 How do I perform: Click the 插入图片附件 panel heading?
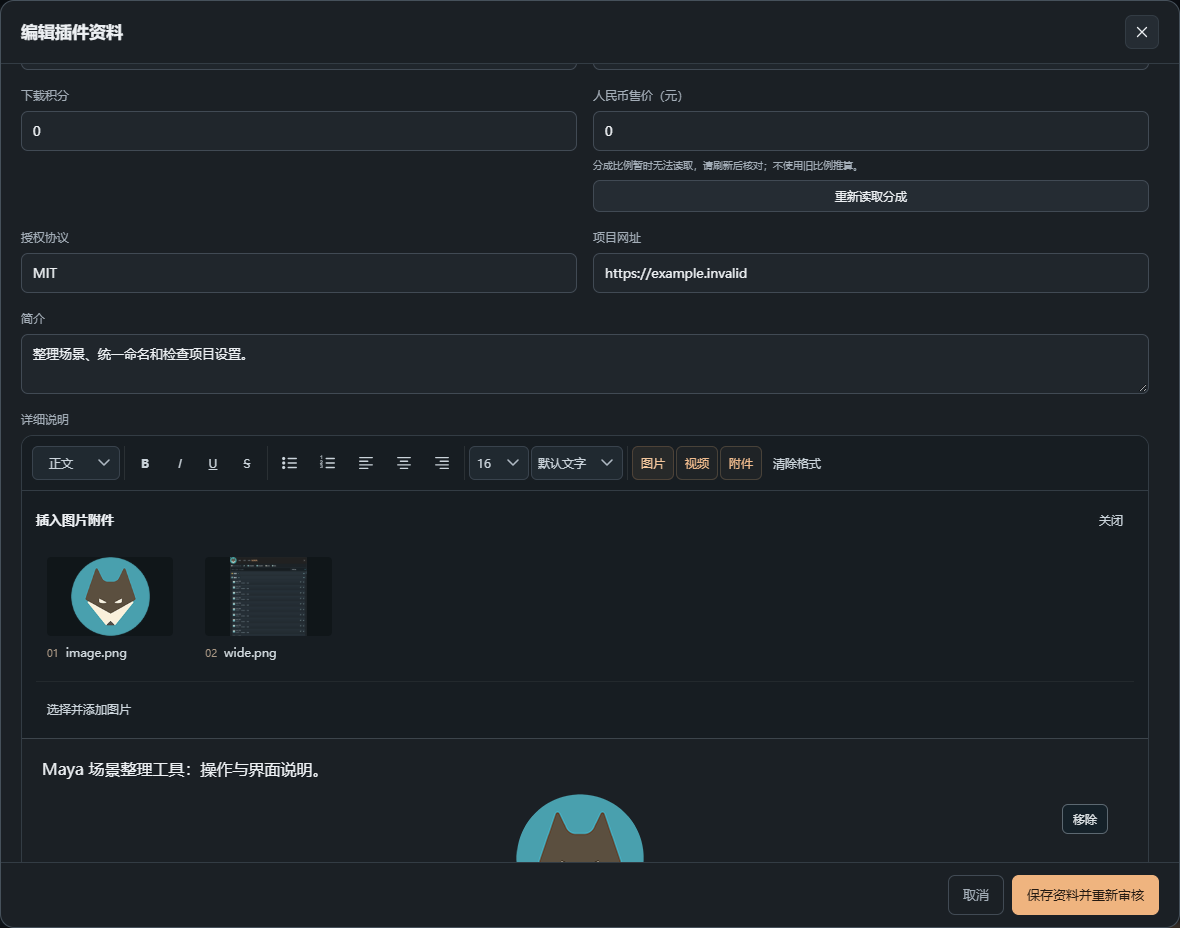coord(75,521)
